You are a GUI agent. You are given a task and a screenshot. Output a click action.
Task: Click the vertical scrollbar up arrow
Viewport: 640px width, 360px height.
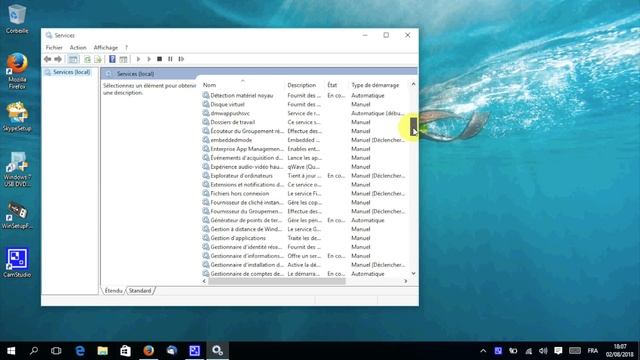pos(413,84)
